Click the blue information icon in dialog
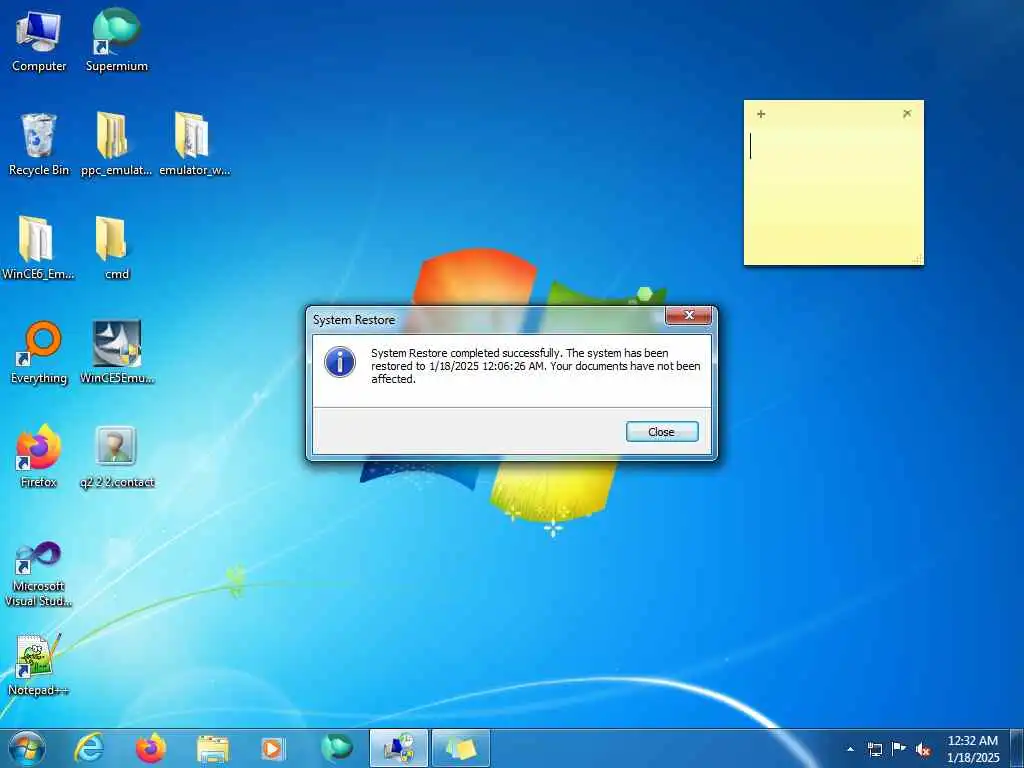The width and height of the screenshot is (1024, 768). 340,362
